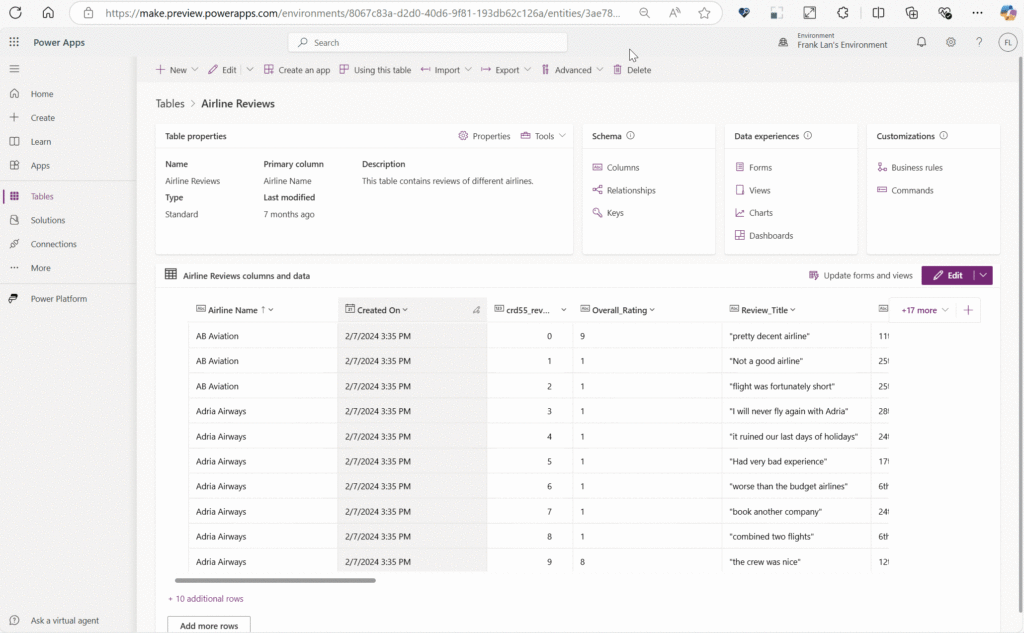
Task: Click the Add more rows button
Action: [208, 625]
